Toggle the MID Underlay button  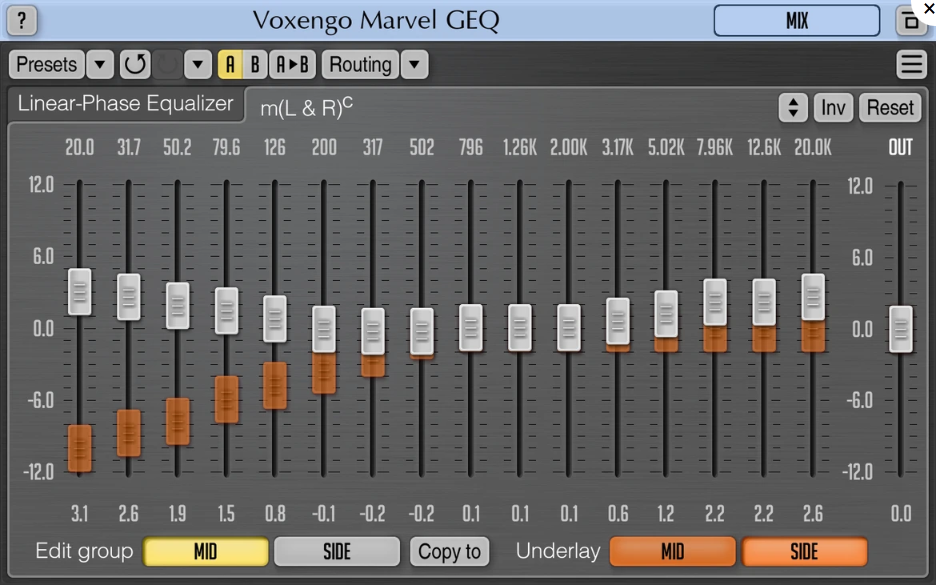pos(673,552)
